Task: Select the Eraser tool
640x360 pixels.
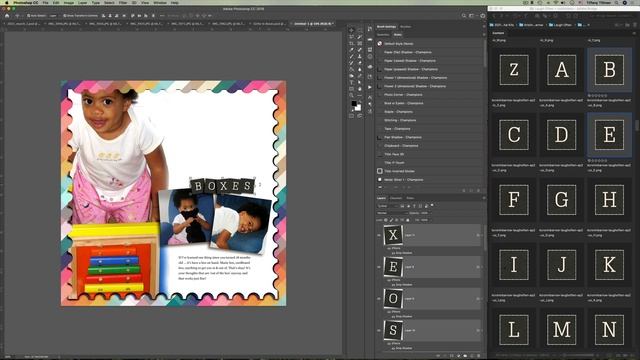Action: [x=360, y=63]
